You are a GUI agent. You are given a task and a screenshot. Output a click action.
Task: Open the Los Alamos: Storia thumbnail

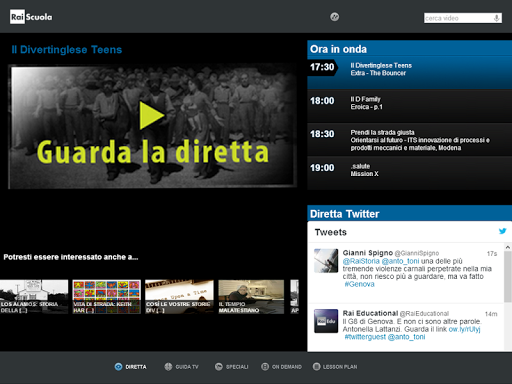(34, 297)
